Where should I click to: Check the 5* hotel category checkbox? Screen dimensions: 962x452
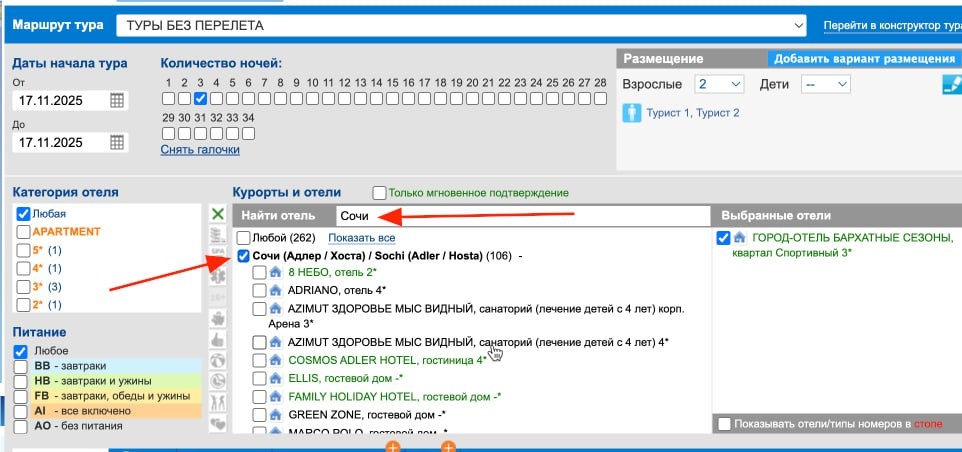[x=23, y=250]
